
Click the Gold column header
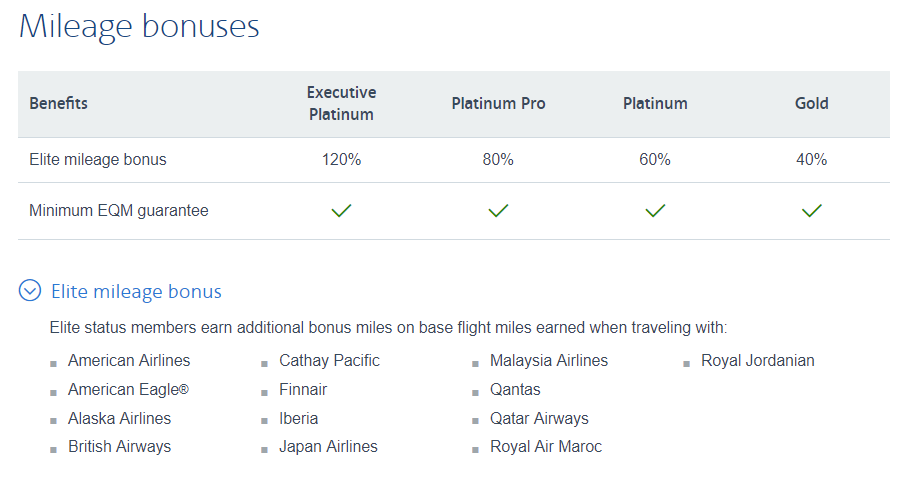(812, 104)
